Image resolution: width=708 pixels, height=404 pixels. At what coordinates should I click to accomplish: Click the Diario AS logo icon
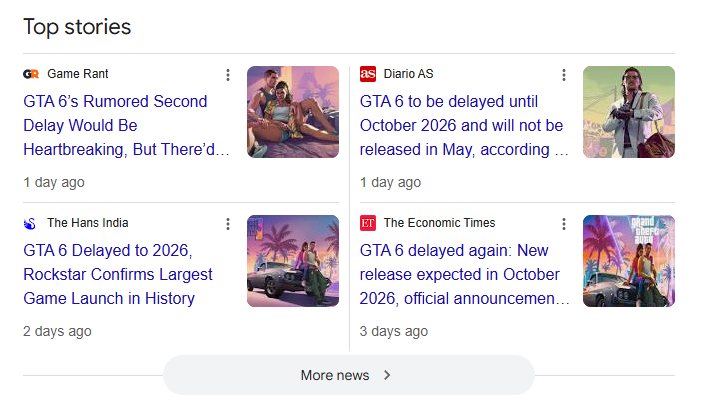[x=368, y=74]
